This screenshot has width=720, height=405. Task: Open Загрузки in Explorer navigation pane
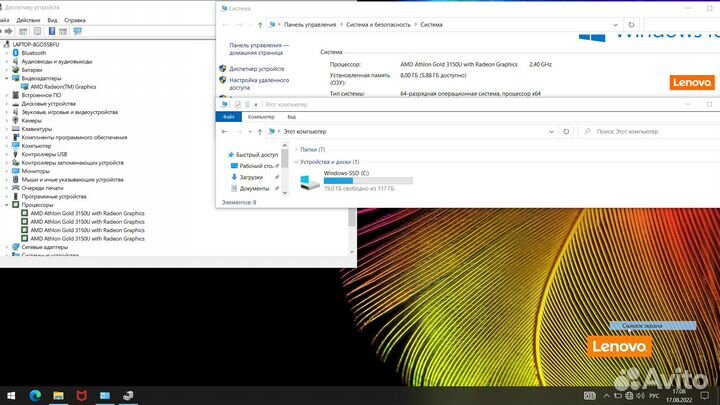251,177
